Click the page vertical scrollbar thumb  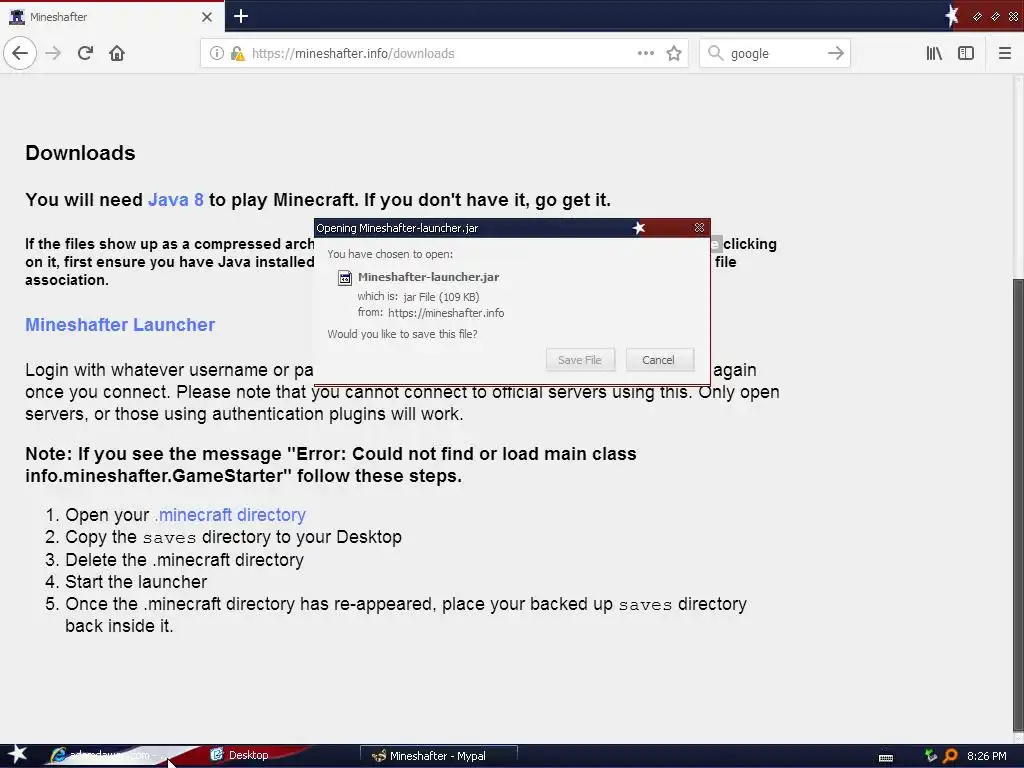(1018, 506)
